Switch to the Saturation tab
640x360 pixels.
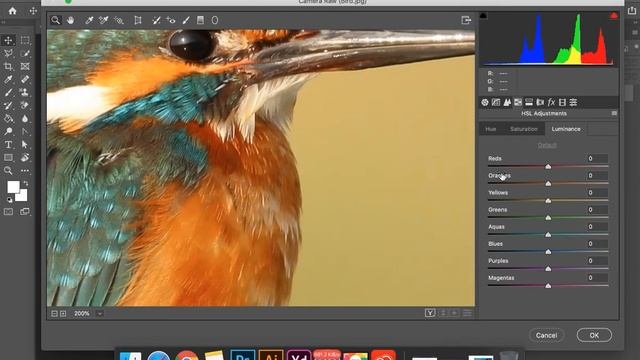[524, 129]
